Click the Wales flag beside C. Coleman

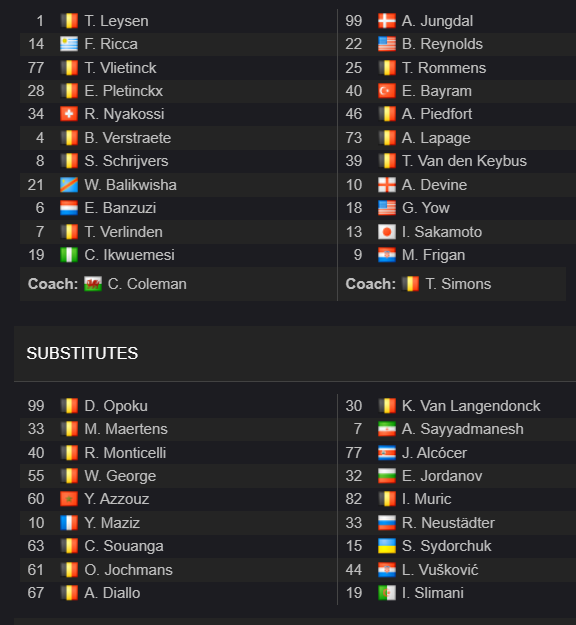pos(93,284)
